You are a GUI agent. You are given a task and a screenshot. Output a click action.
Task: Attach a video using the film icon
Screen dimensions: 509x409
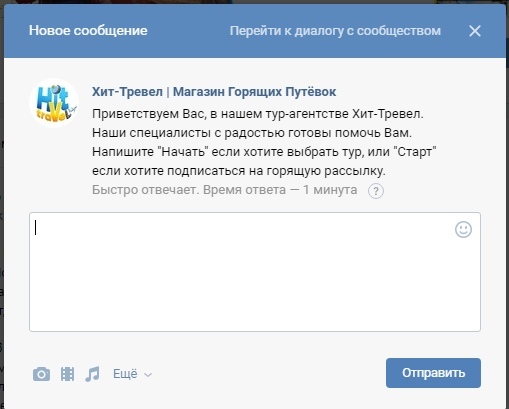(x=67, y=374)
